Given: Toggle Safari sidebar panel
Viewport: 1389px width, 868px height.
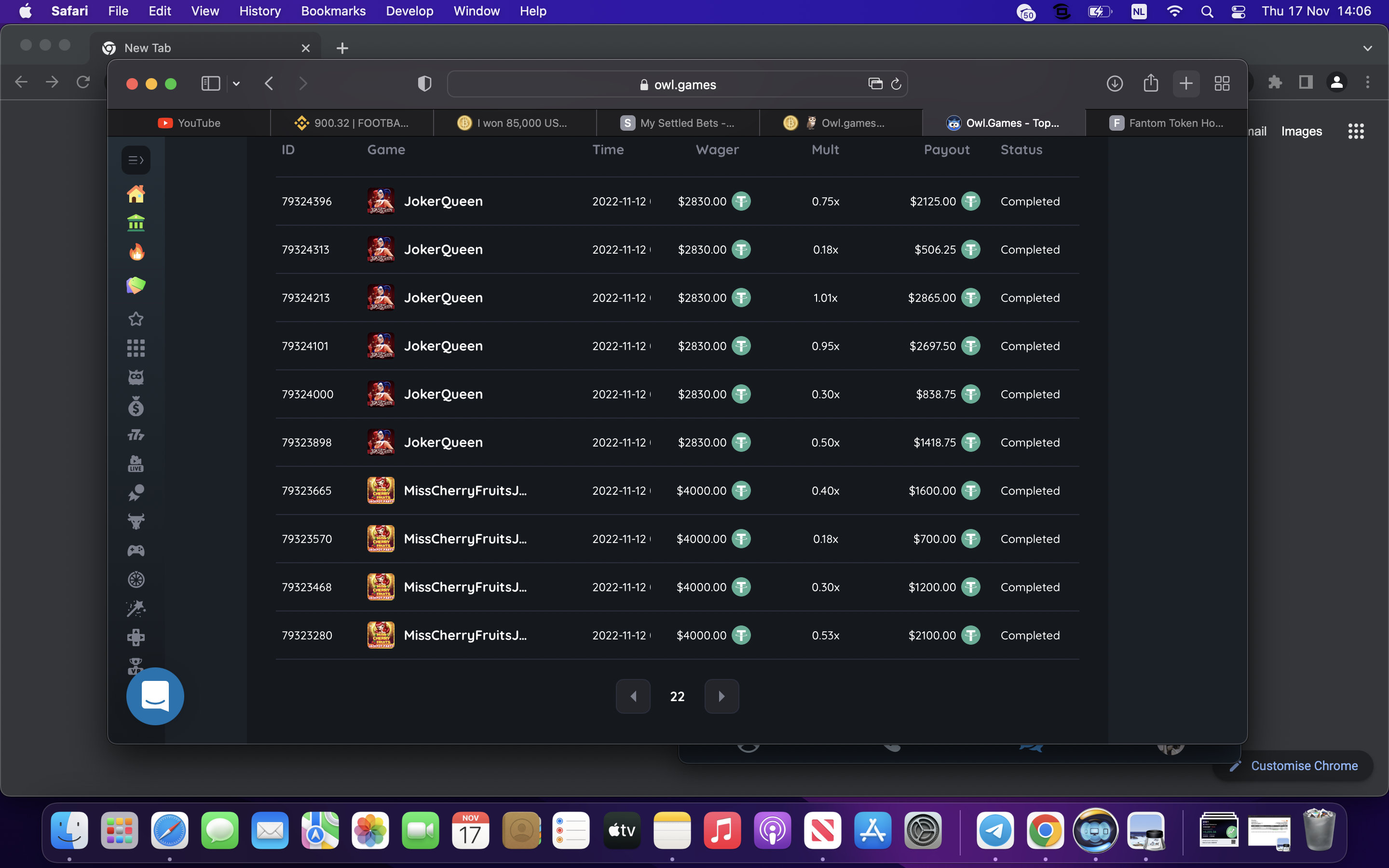Looking at the screenshot, I should click(x=211, y=84).
